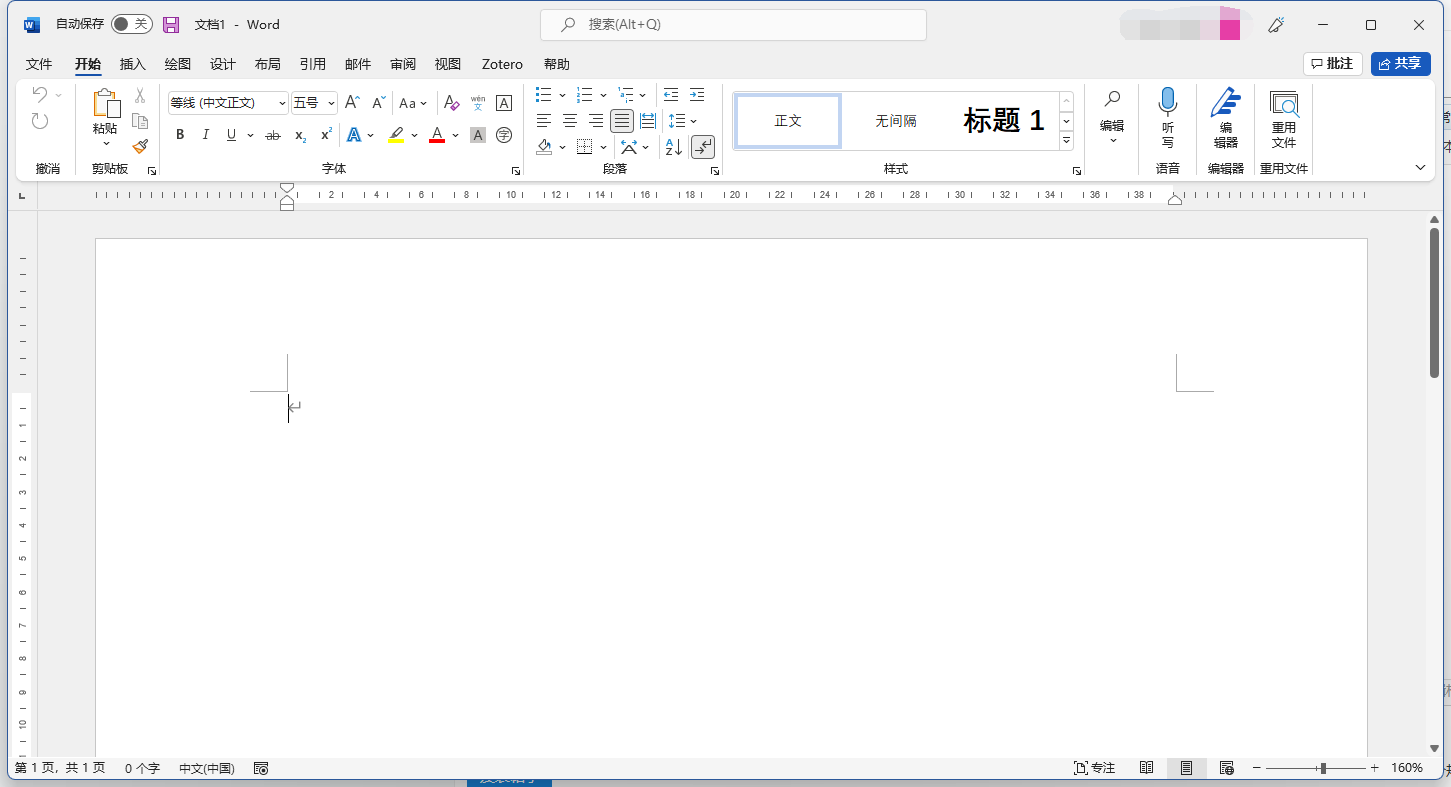Click the Format Painter brush icon

[140, 146]
